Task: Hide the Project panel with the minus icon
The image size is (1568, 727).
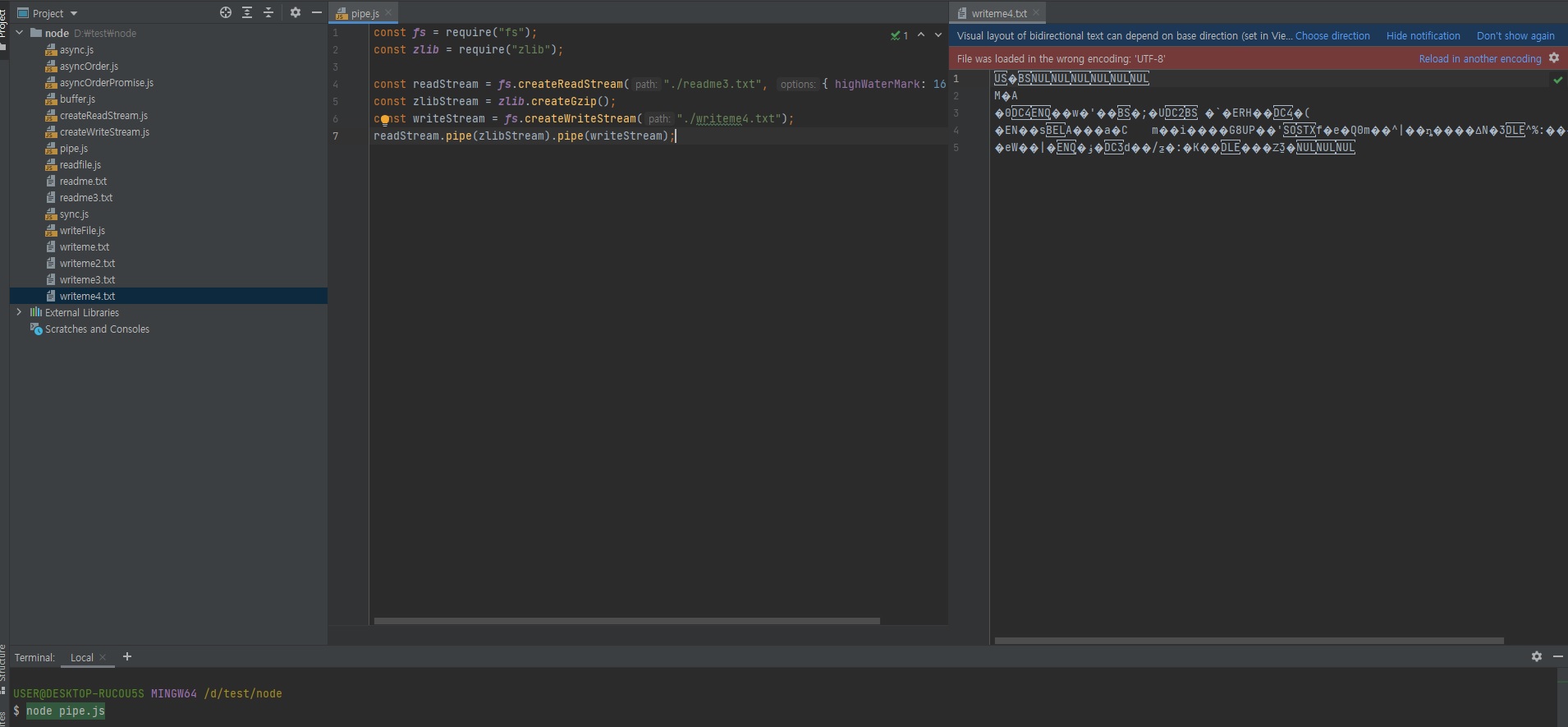Action: 317,12
